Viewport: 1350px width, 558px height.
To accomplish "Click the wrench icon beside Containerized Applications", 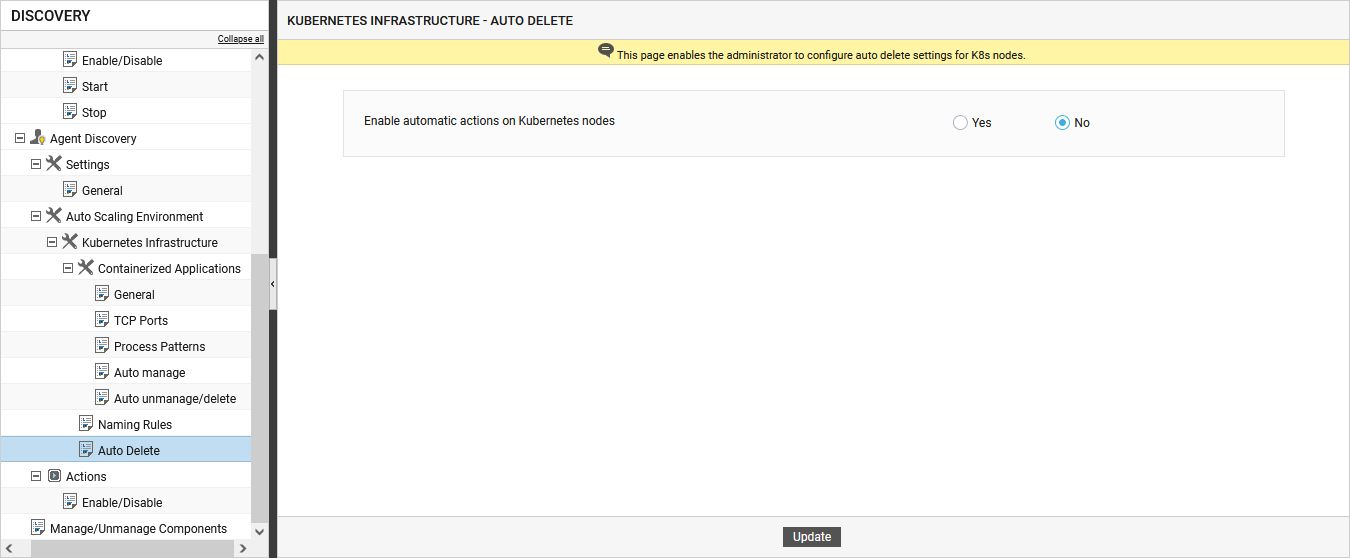I will coord(86,268).
